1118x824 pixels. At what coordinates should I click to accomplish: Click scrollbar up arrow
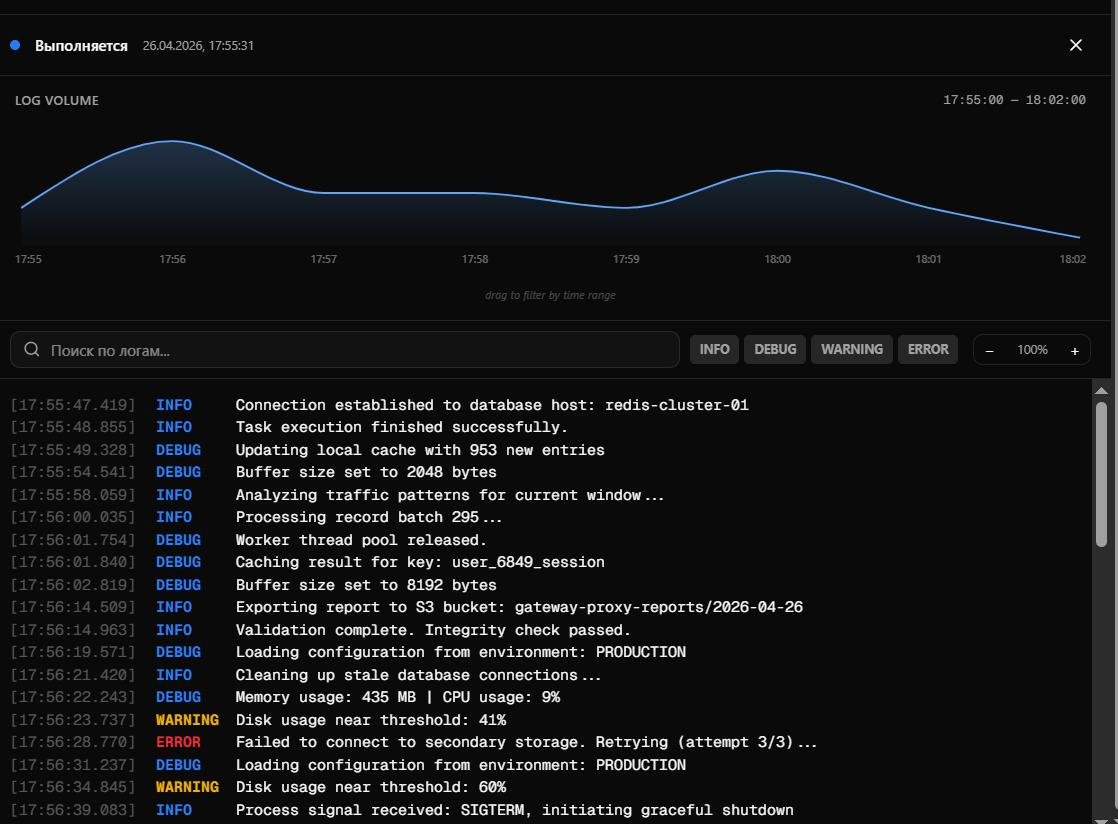(1101, 391)
